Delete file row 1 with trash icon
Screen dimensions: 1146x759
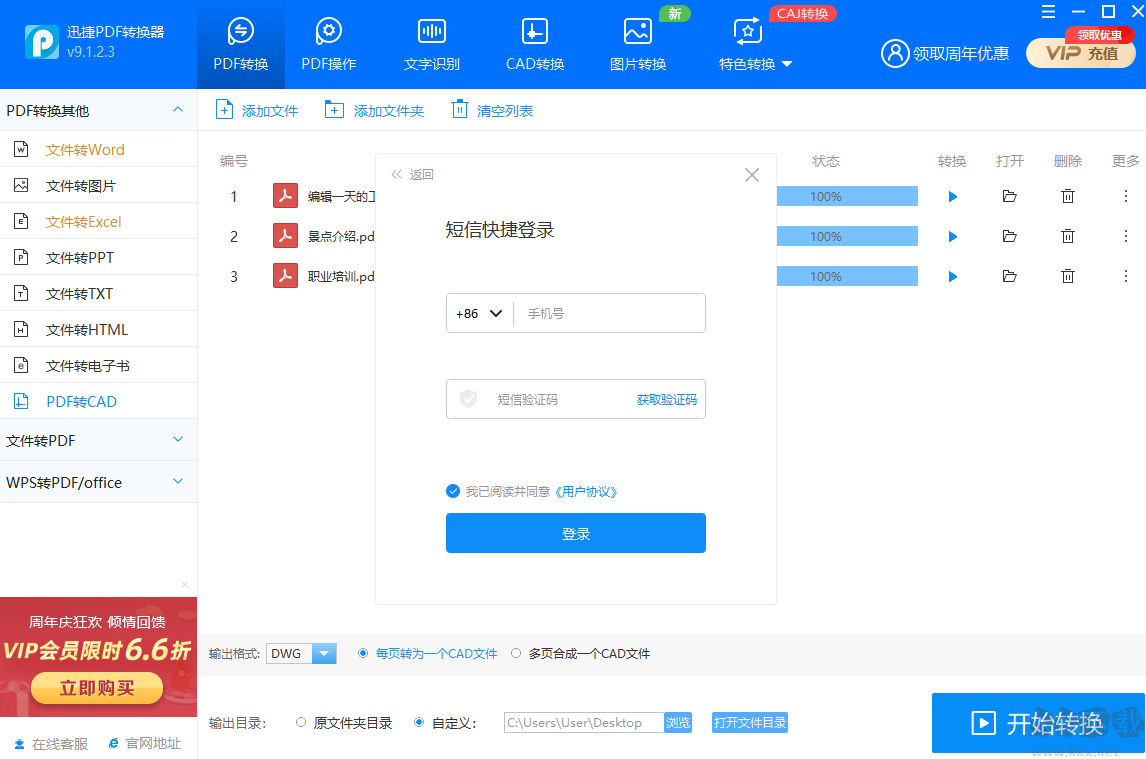(x=1068, y=196)
